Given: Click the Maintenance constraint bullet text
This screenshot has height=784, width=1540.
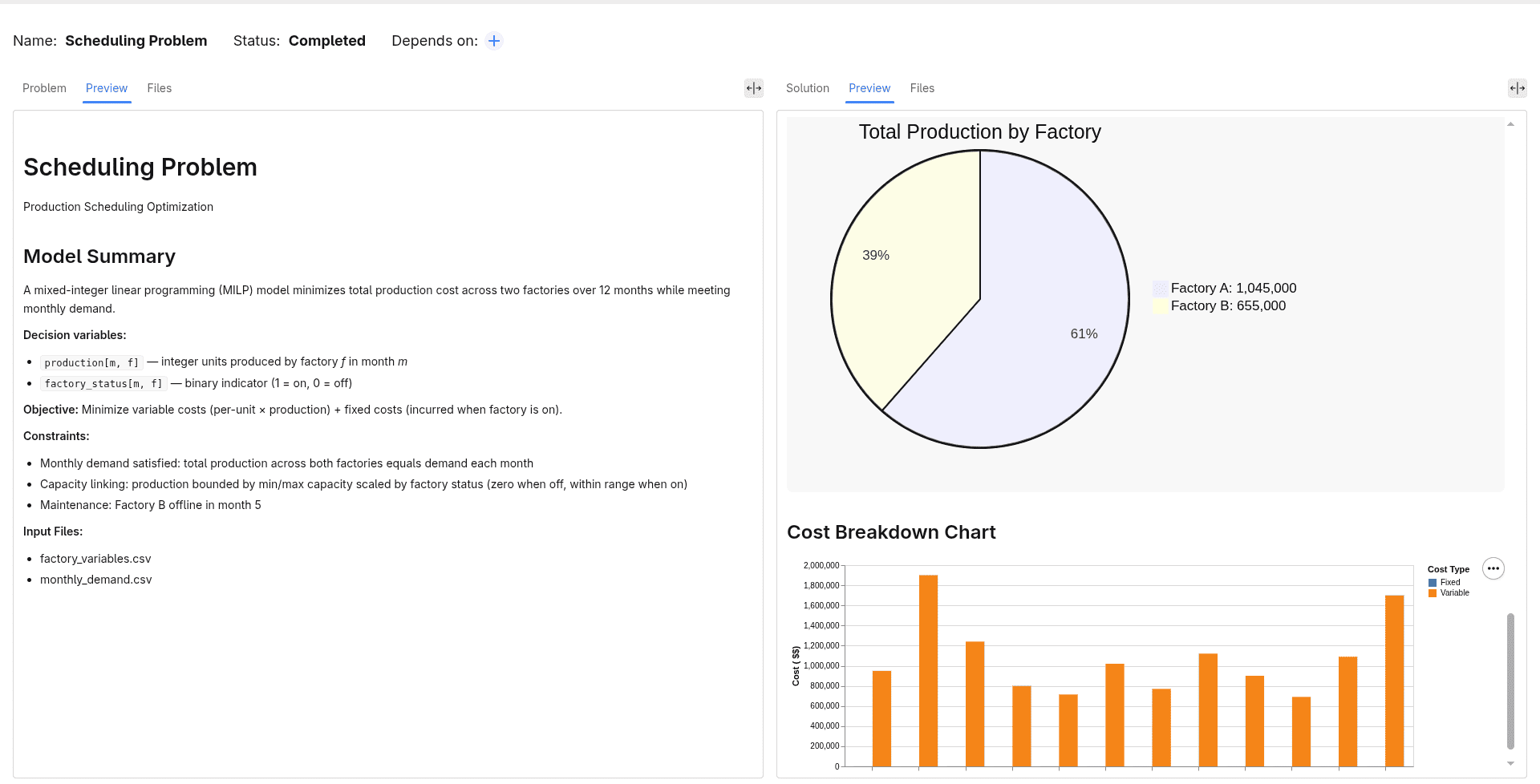Looking at the screenshot, I should pyautogui.click(x=151, y=505).
